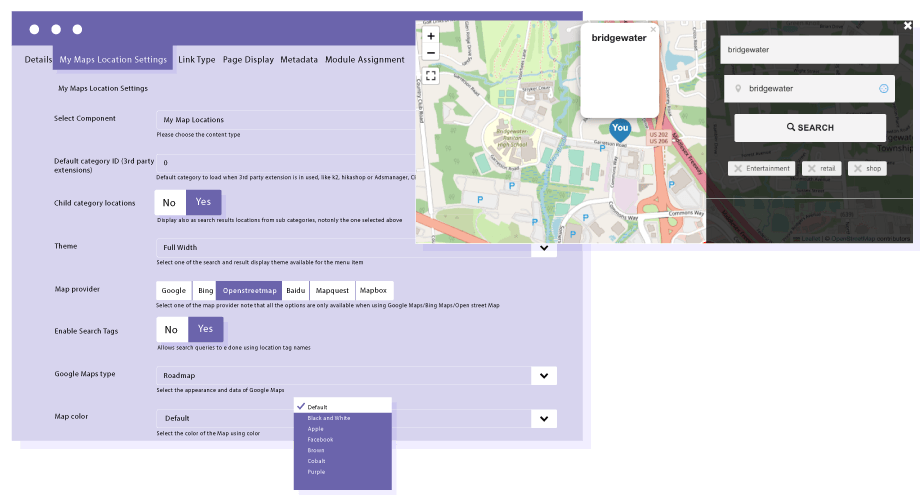Image resolution: width=920 pixels, height=500 pixels.
Task: Expand the Theme dropdown arrow
Action: pyautogui.click(x=544, y=247)
